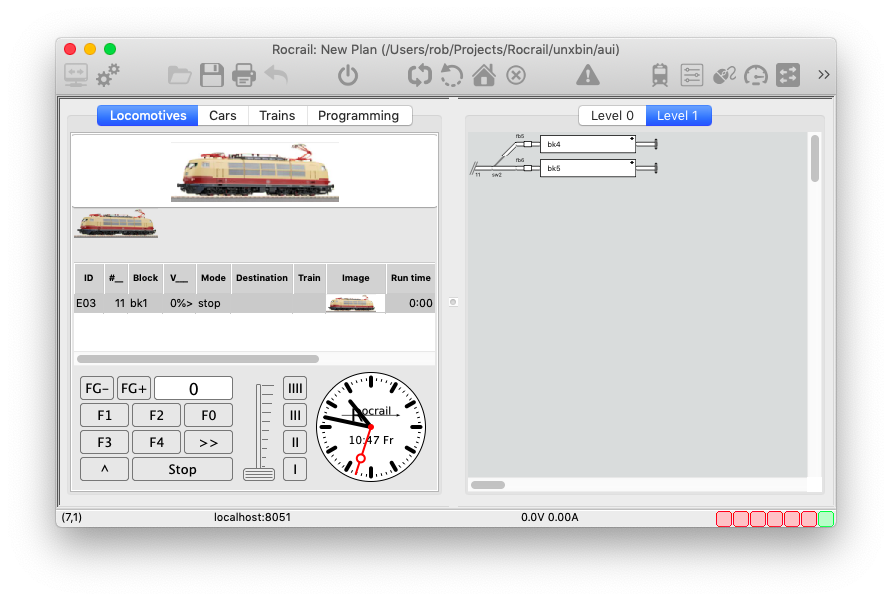This screenshot has width=892, height=601.
Task: Click the ^ button beside Stop
Action: click(x=105, y=469)
